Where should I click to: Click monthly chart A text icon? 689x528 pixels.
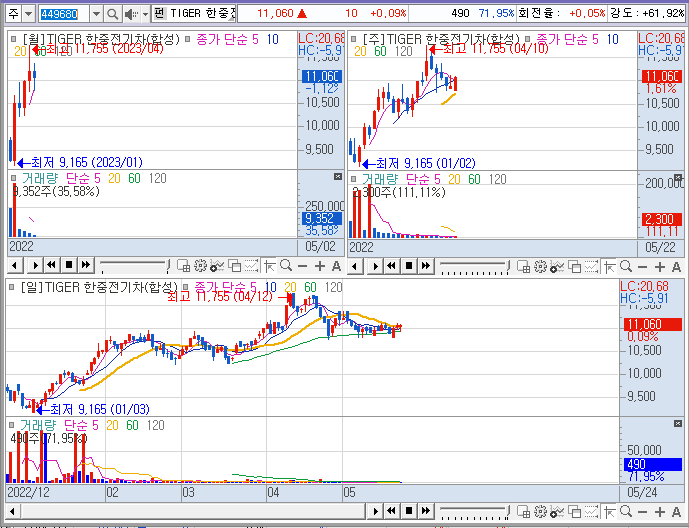pyautogui.click(x=336, y=265)
